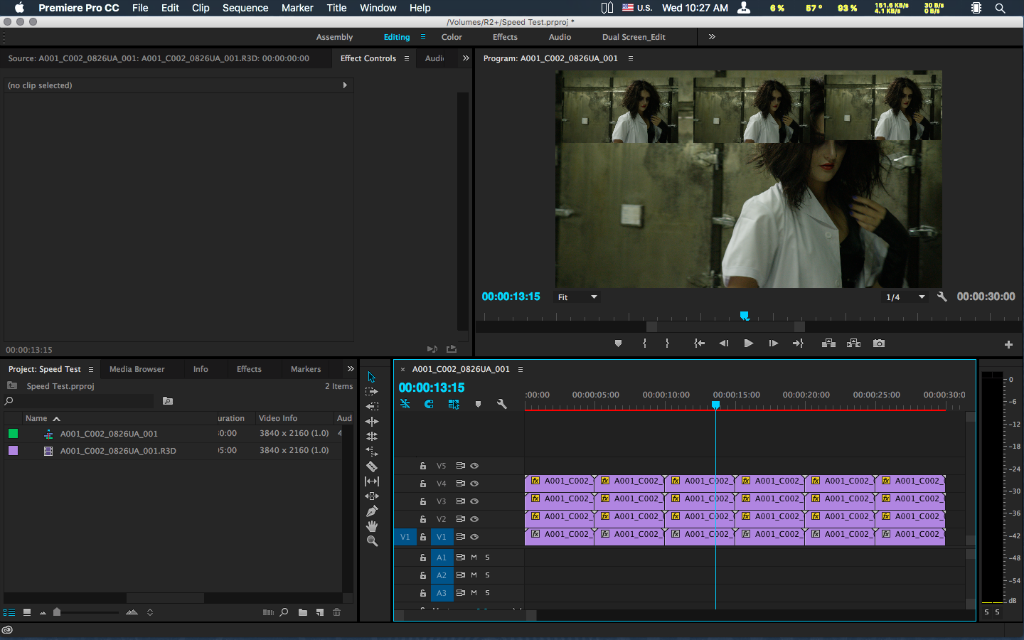Open Effect Controls panel menu
Image resolution: width=1024 pixels, height=640 pixels.
click(x=407, y=58)
